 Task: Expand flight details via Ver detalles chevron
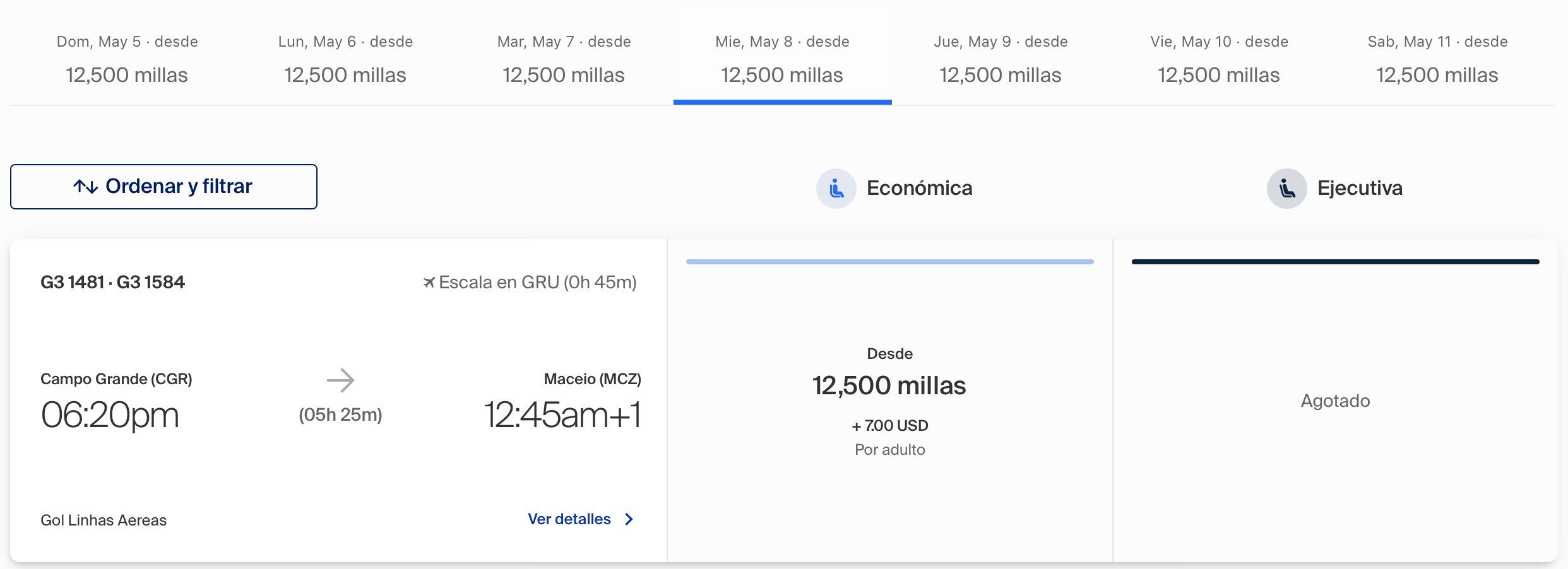tap(629, 519)
